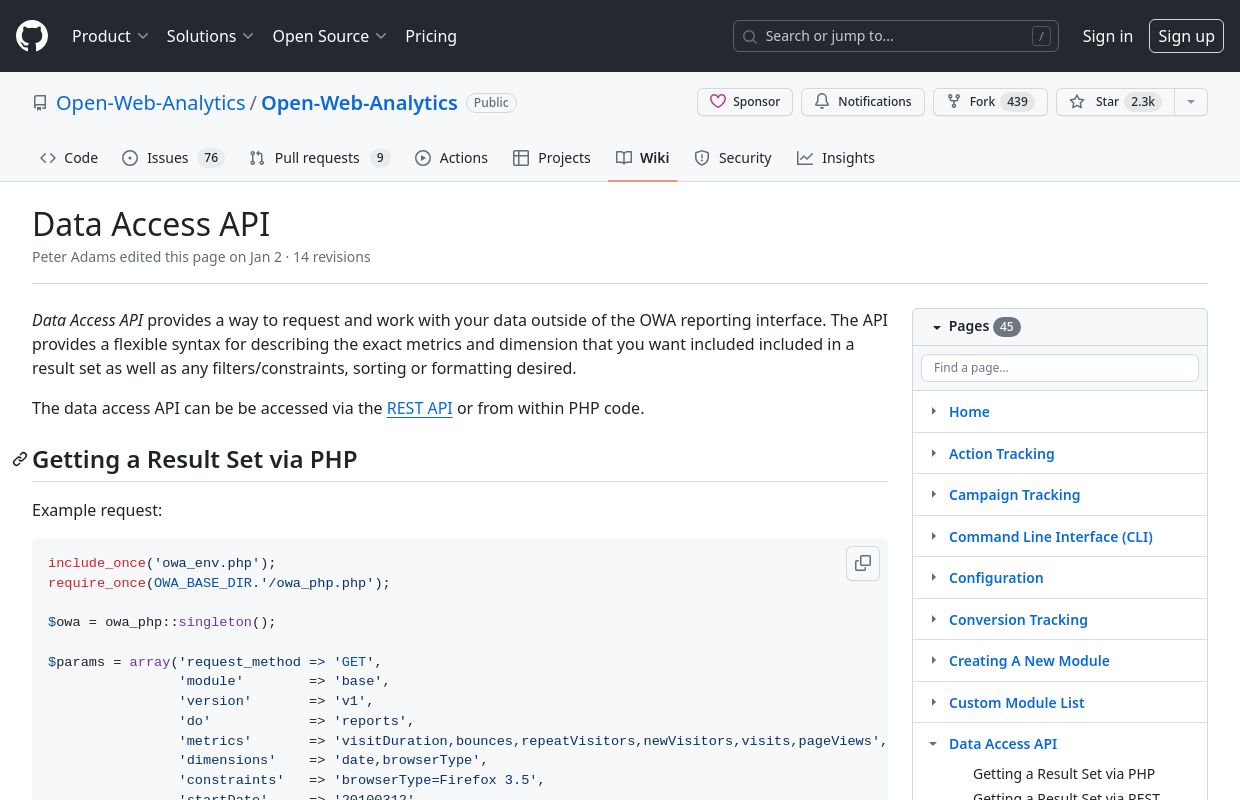Go to the Projects tab
This screenshot has width=1240, height=800.
pyautogui.click(x=552, y=158)
